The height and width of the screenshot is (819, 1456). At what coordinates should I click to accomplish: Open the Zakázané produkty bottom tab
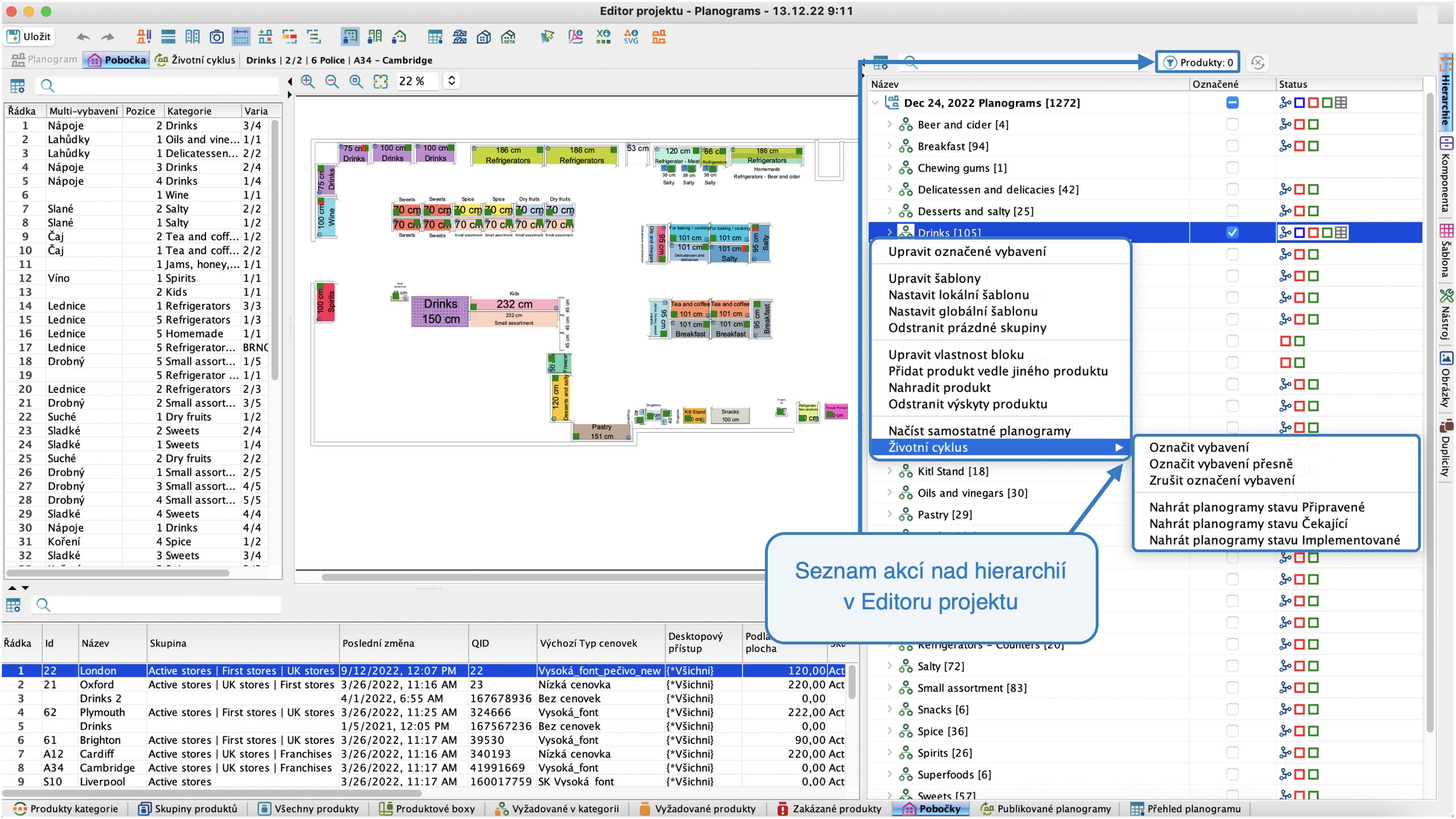(x=829, y=808)
